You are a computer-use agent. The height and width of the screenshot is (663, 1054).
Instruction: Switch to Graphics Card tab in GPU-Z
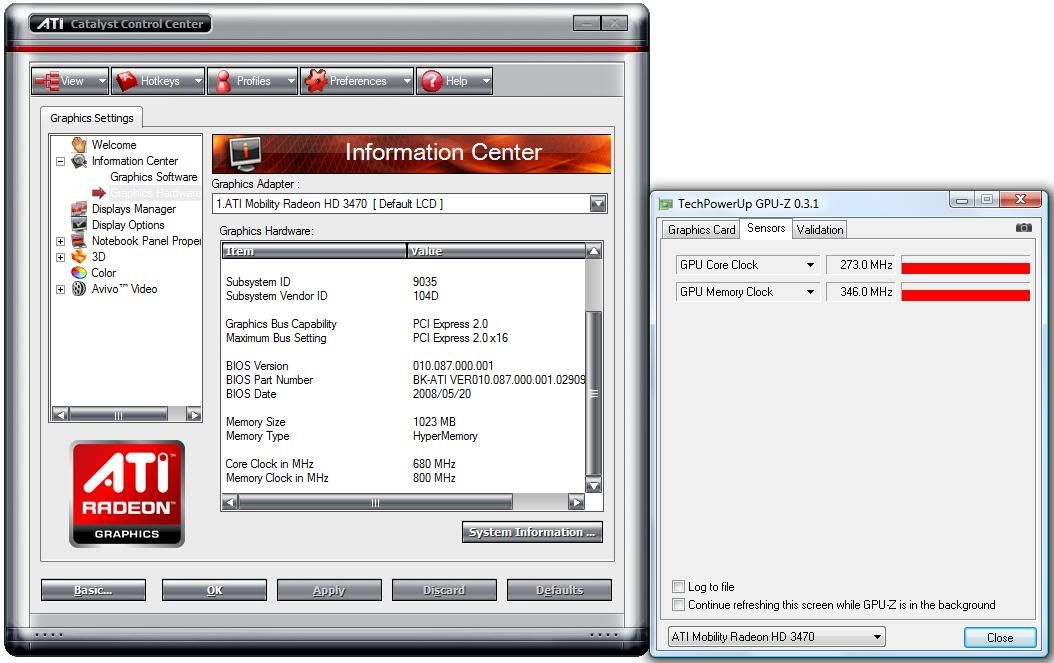[701, 229]
